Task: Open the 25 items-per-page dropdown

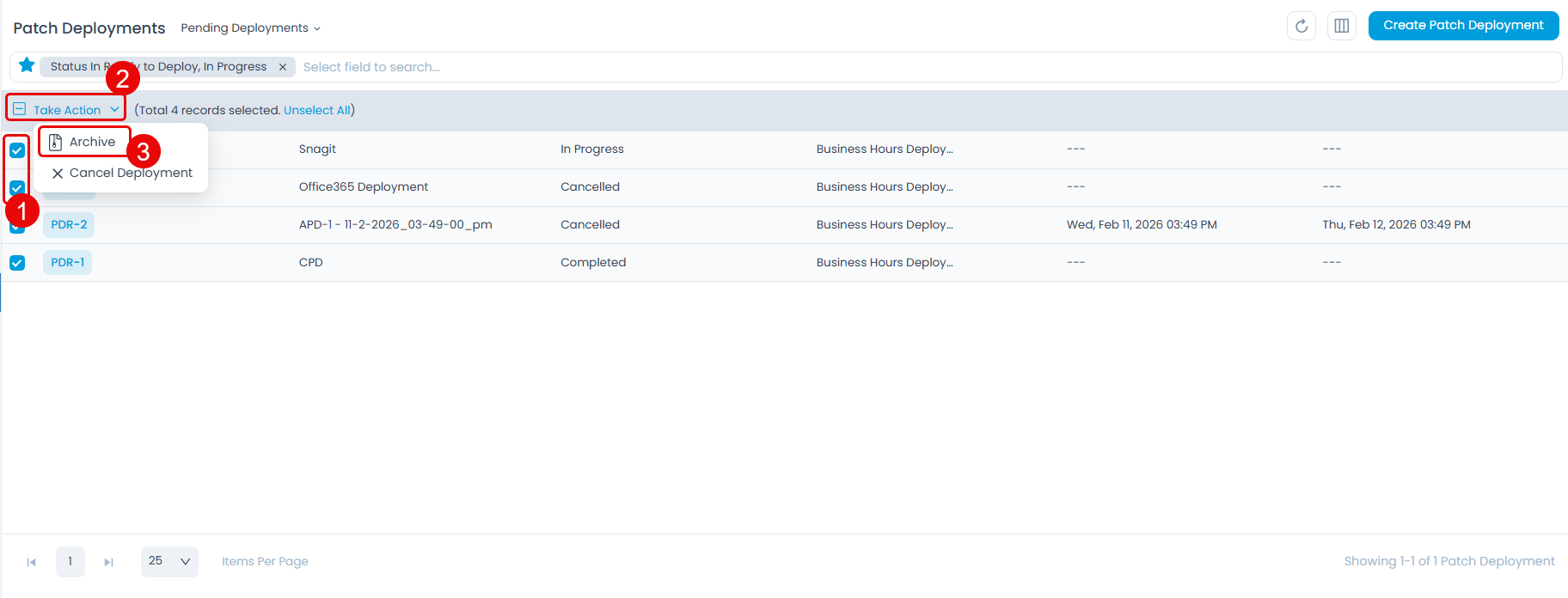Action: coord(169,561)
